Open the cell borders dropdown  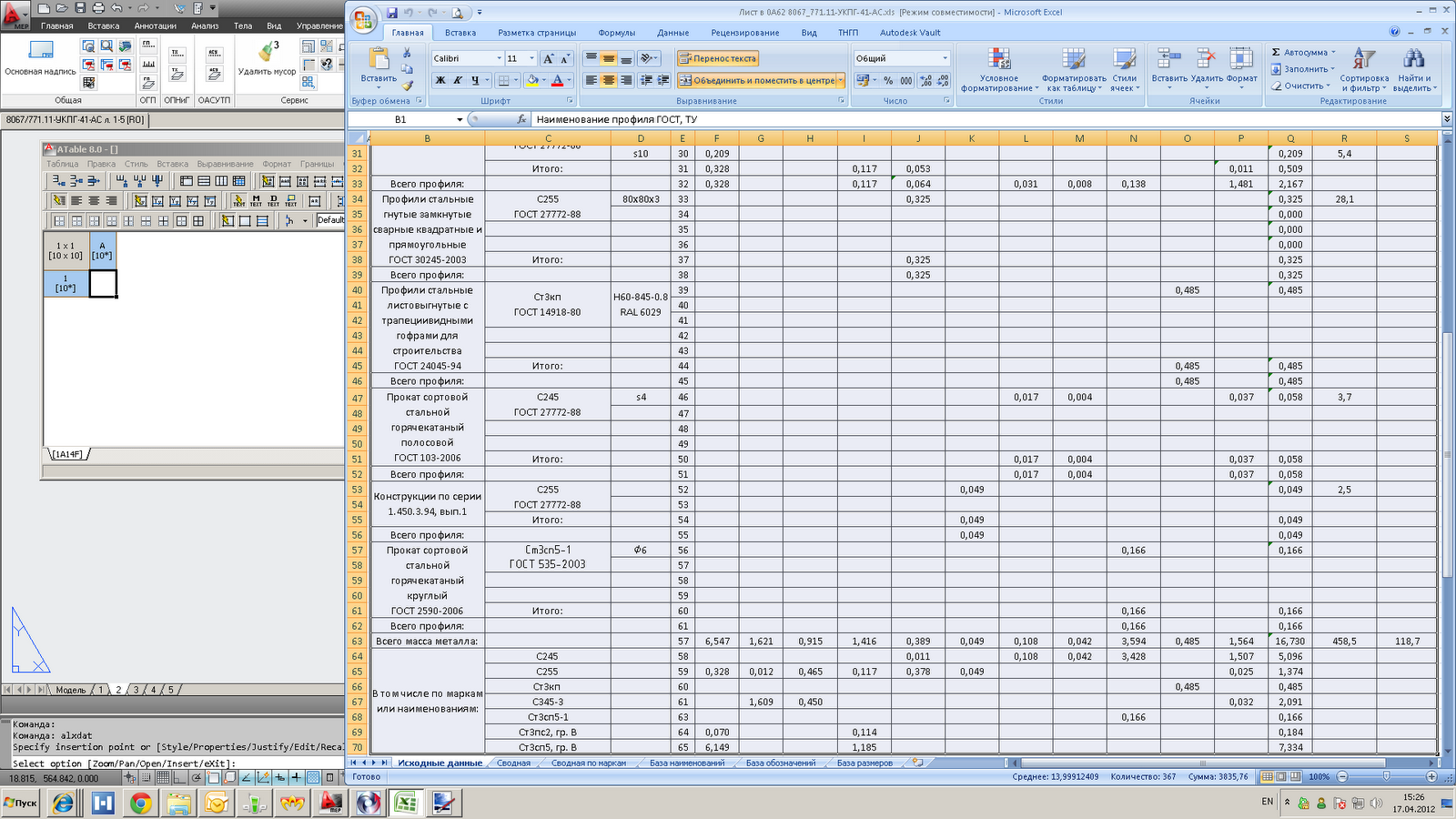pos(515,80)
